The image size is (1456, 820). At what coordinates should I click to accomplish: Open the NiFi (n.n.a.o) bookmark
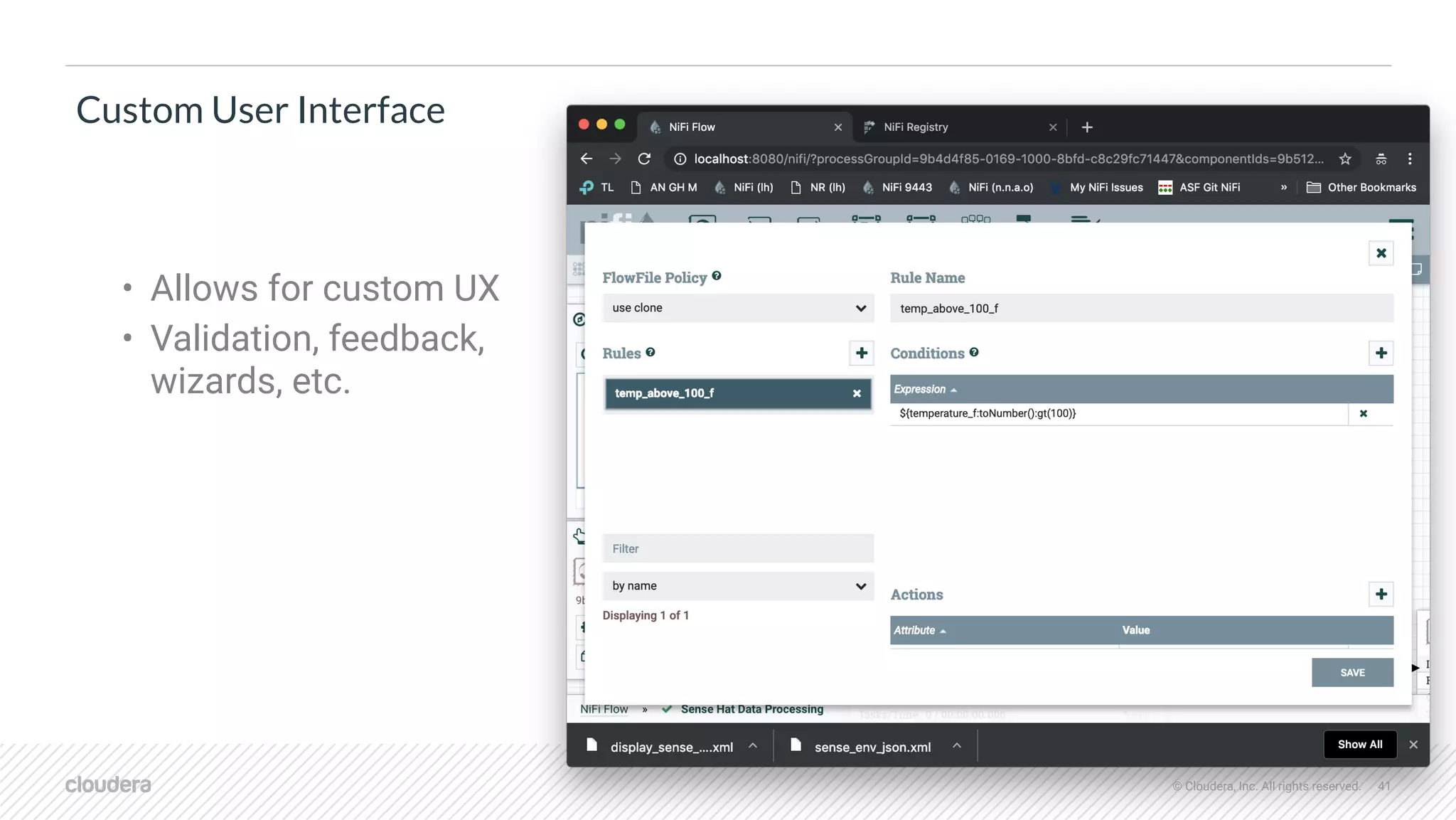[x=990, y=188]
